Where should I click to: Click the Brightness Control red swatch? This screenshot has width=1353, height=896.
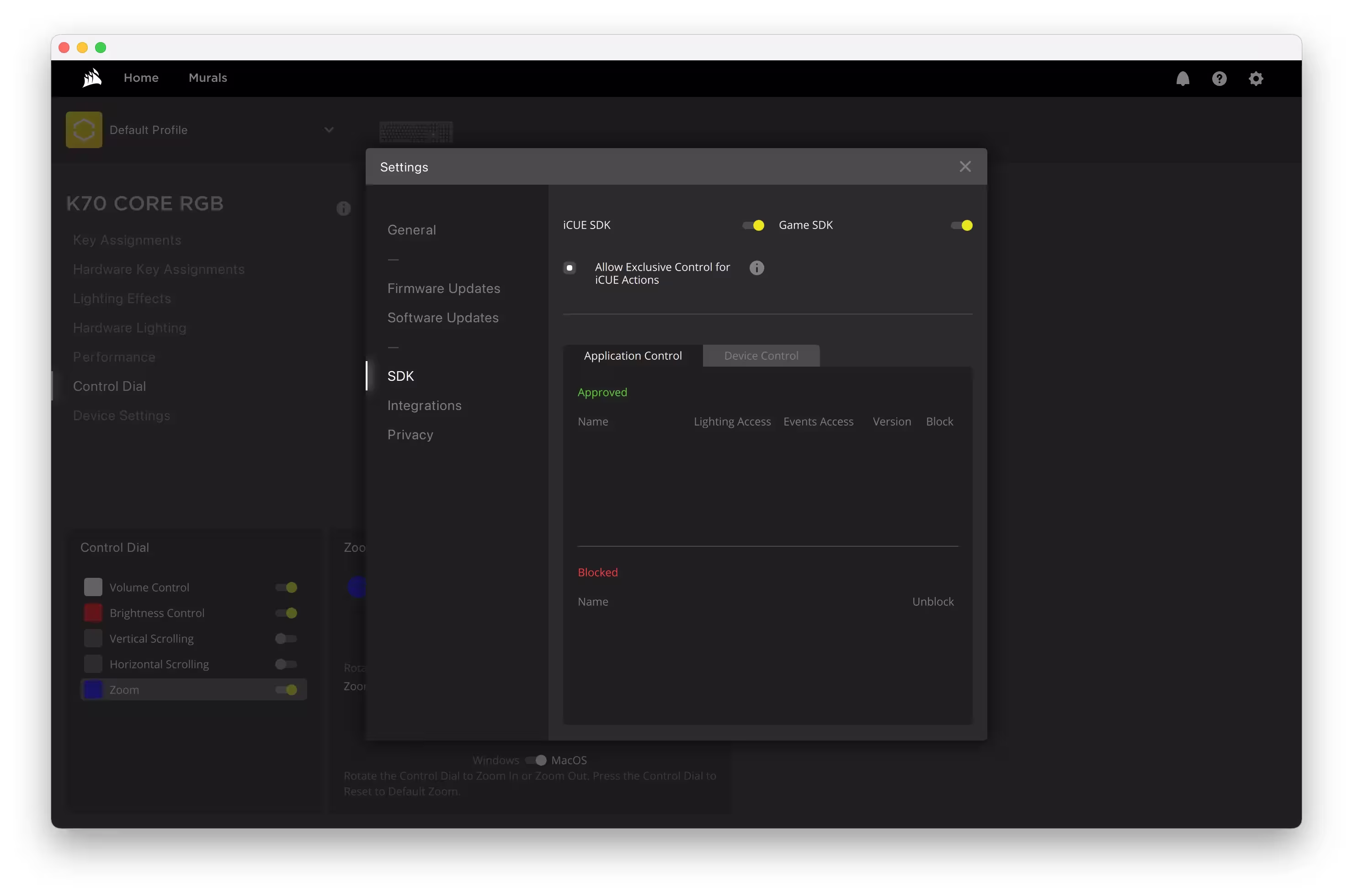(x=93, y=613)
